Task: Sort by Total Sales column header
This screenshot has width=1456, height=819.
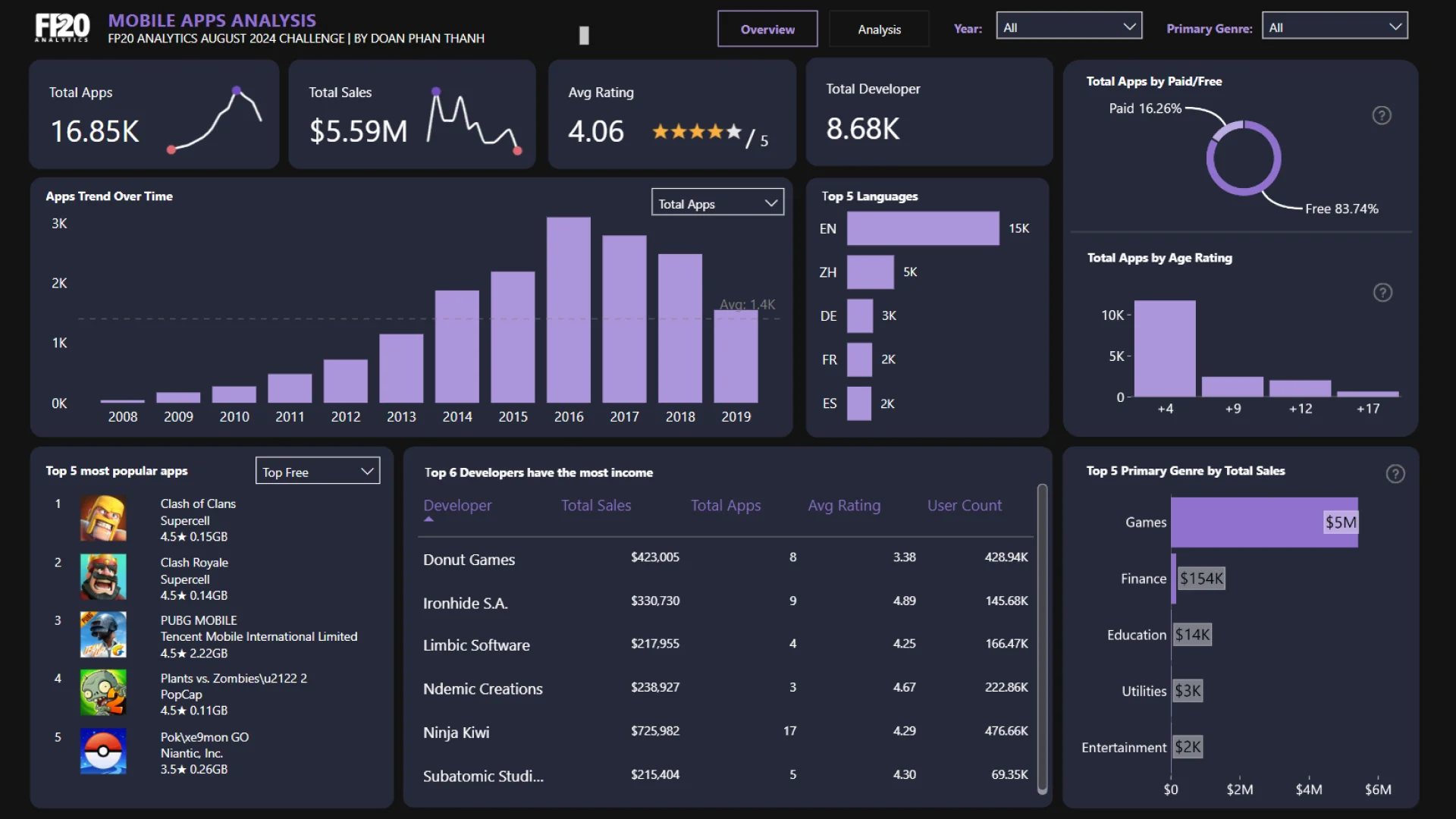Action: point(596,505)
